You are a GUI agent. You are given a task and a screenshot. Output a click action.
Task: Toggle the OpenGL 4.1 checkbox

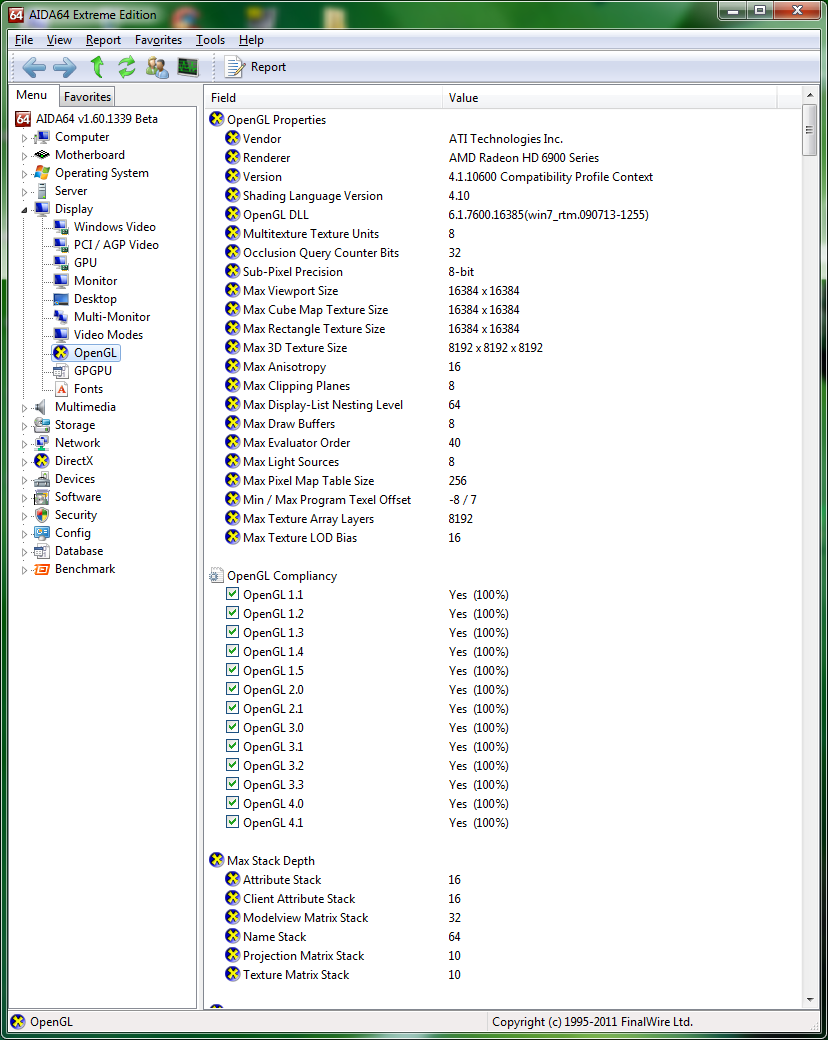point(232,822)
